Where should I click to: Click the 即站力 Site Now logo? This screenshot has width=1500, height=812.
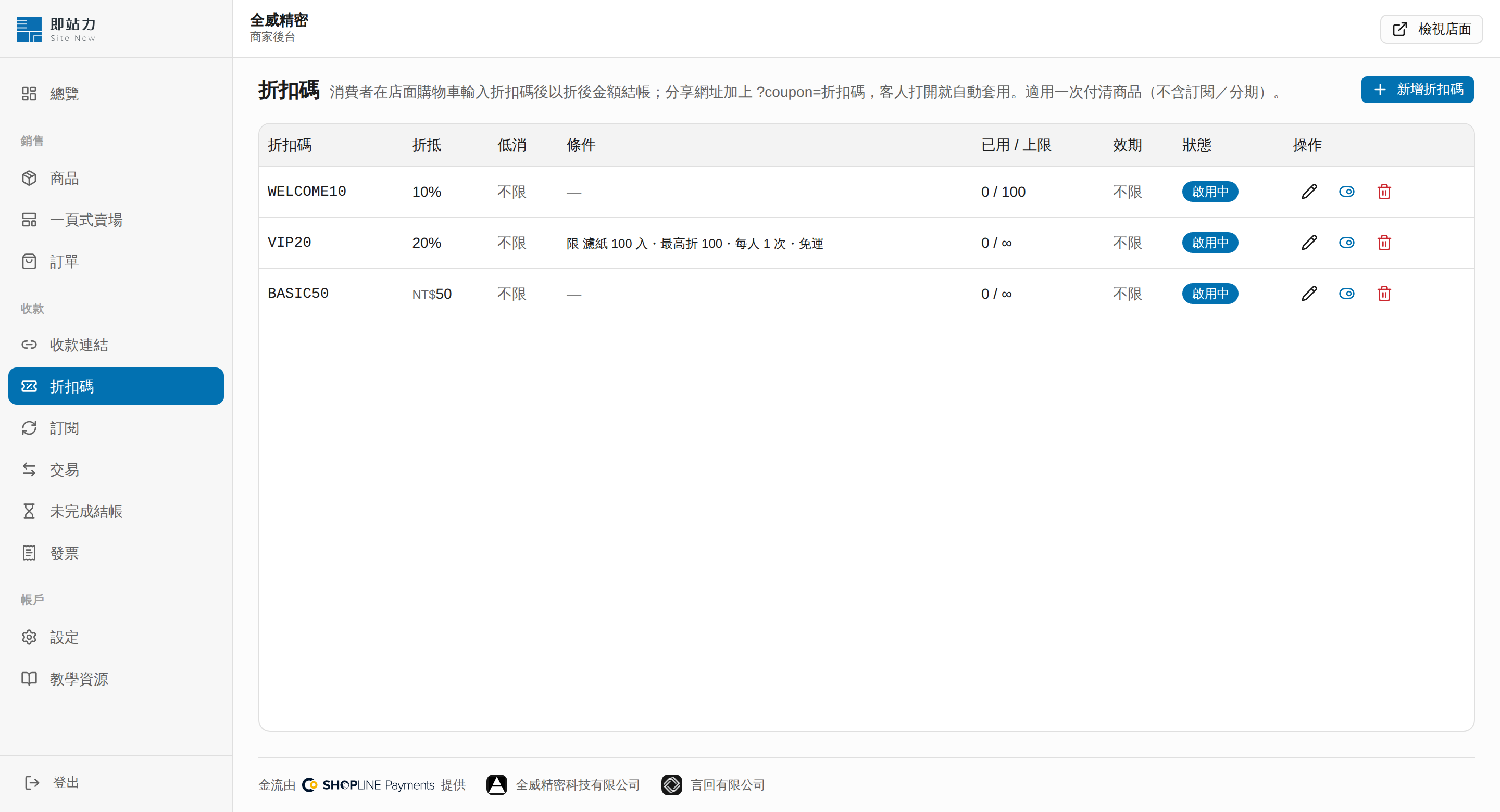[56, 29]
